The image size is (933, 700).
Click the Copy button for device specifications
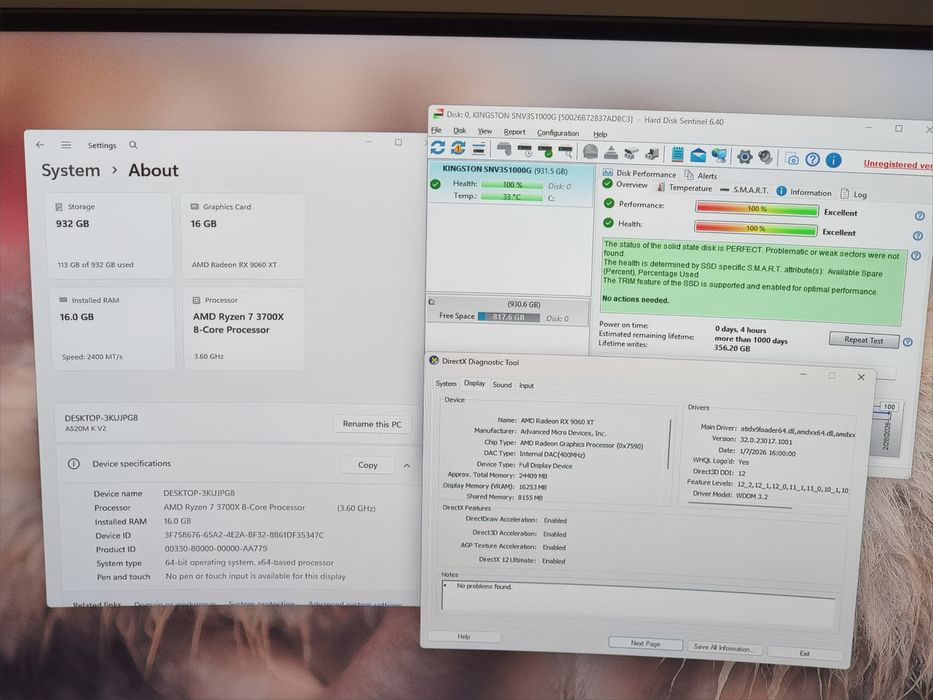pos(368,465)
